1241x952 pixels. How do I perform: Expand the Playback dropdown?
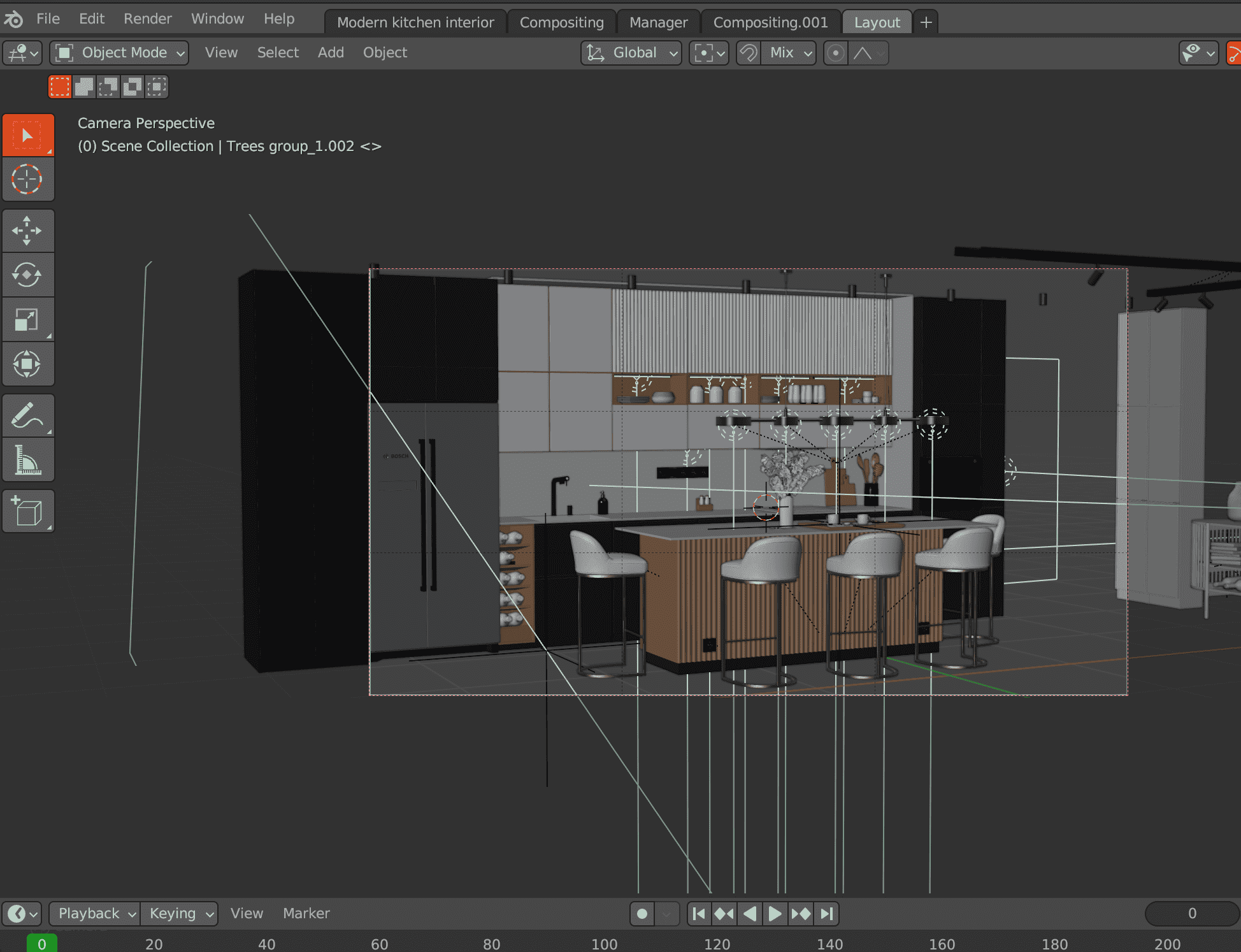(x=94, y=914)
